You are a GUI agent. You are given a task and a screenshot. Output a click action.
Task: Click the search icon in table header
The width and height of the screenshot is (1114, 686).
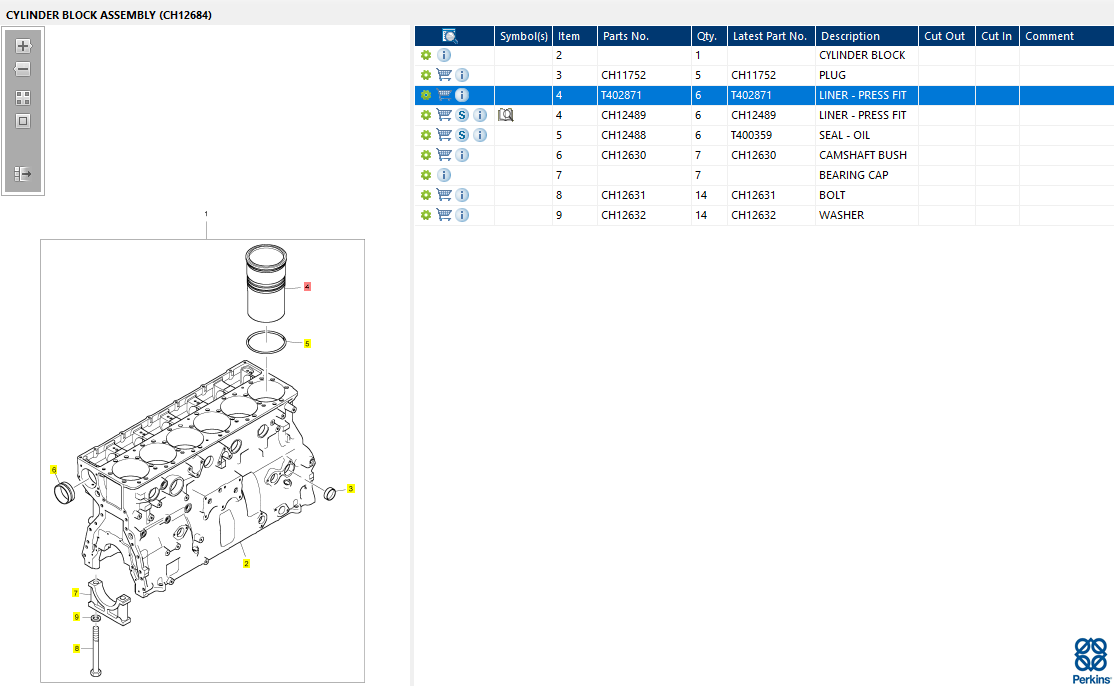coord(449,36)
